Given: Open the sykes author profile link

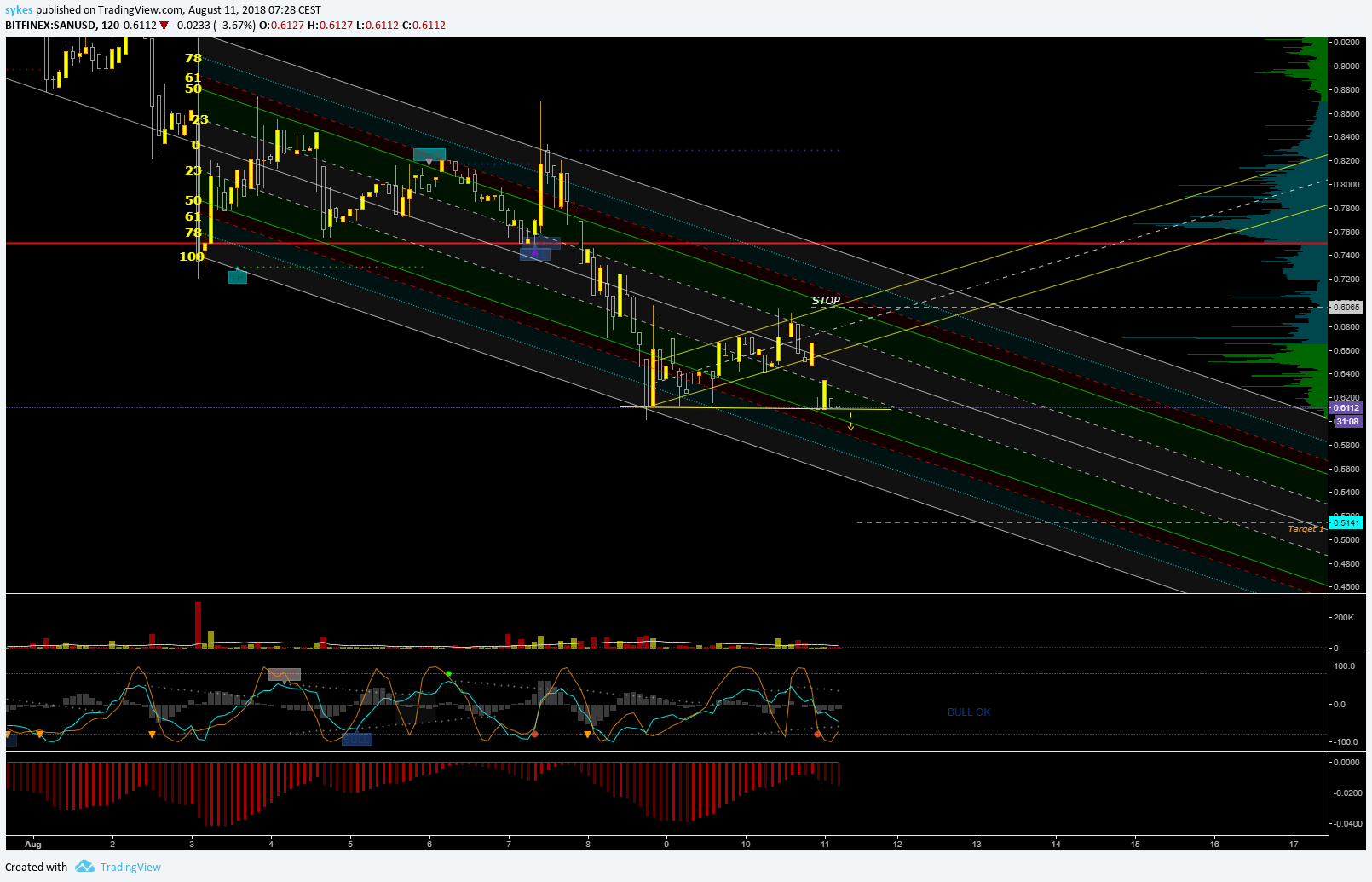Looking at the screenshot, I should coord(19,10).
